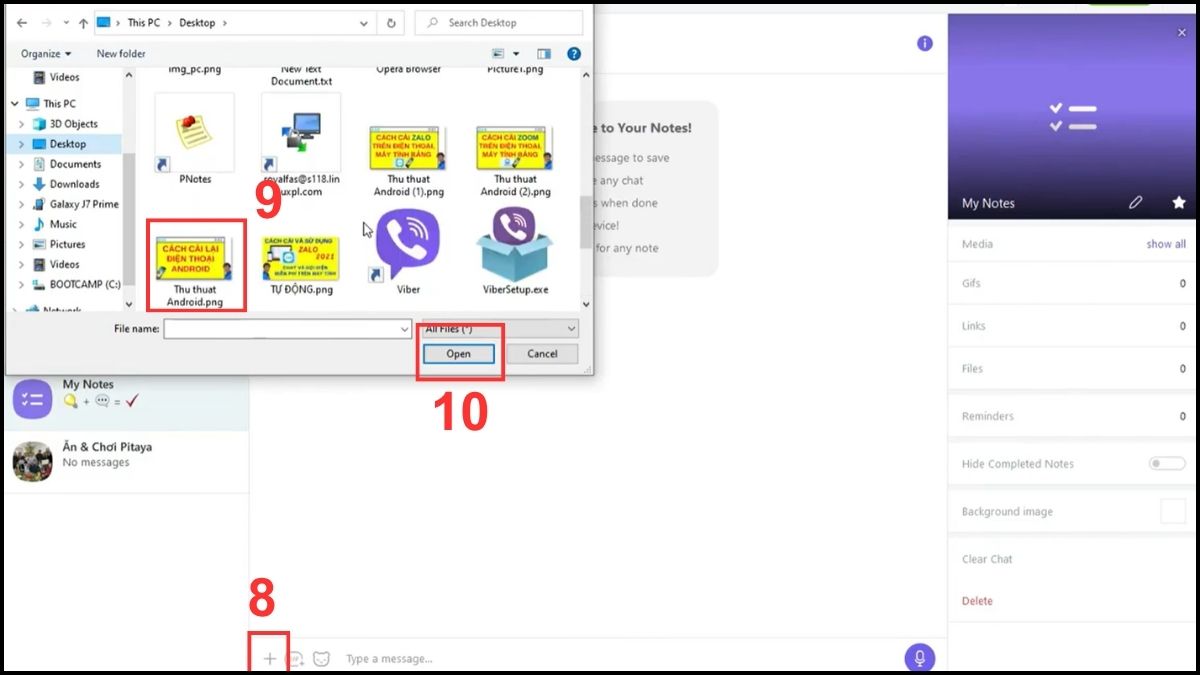
Task: Expand the BOOTCAMP (C:) tree node
Action: (22, 283)
